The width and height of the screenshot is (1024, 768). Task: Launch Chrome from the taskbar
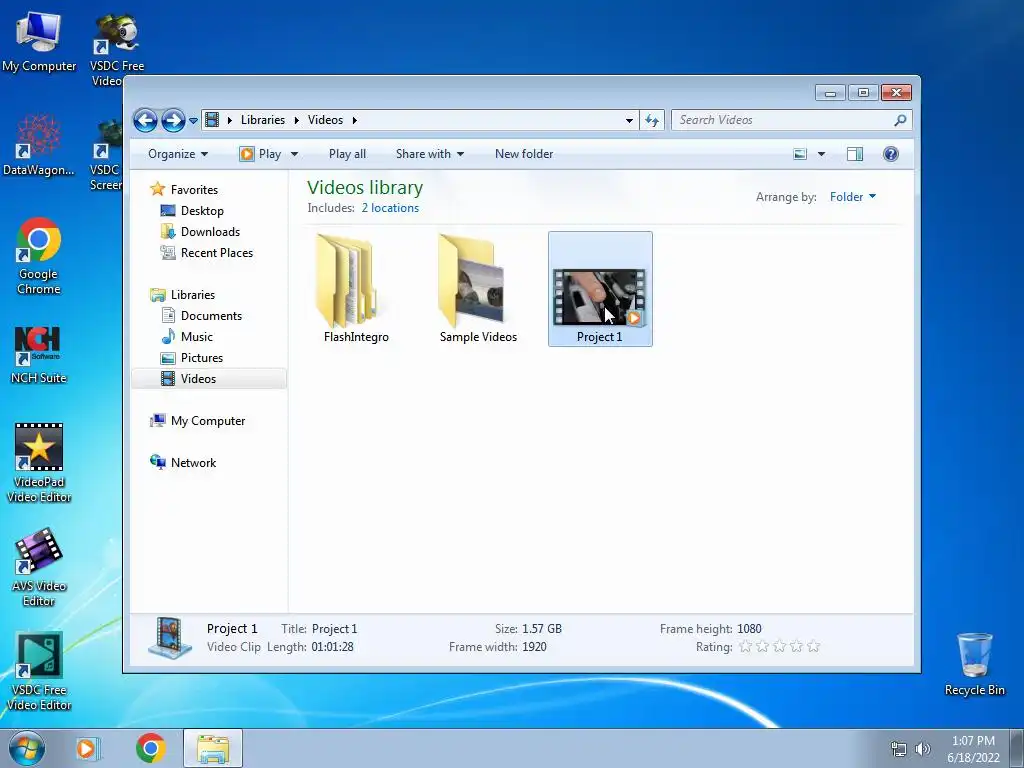pyautogui.click(x=151, y=748)
